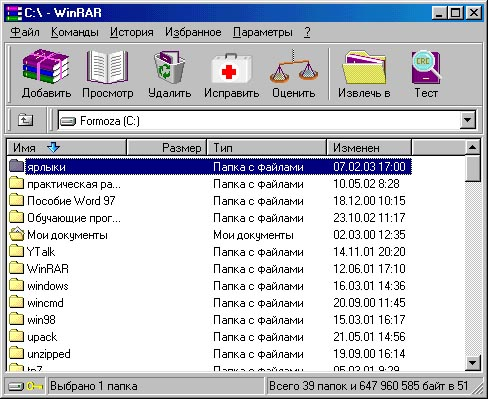Image resolution: width=488 pixels, height=399 pixels.
Task: Click folder icon of win98
Action: coord(16,319)
